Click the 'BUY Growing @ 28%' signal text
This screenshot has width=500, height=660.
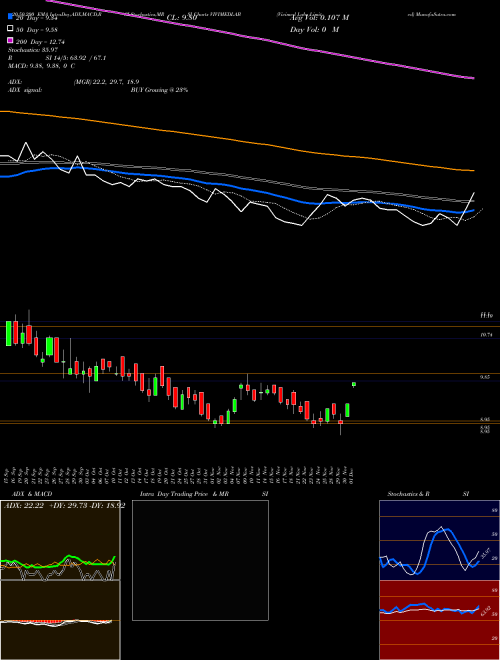[159, 90]
